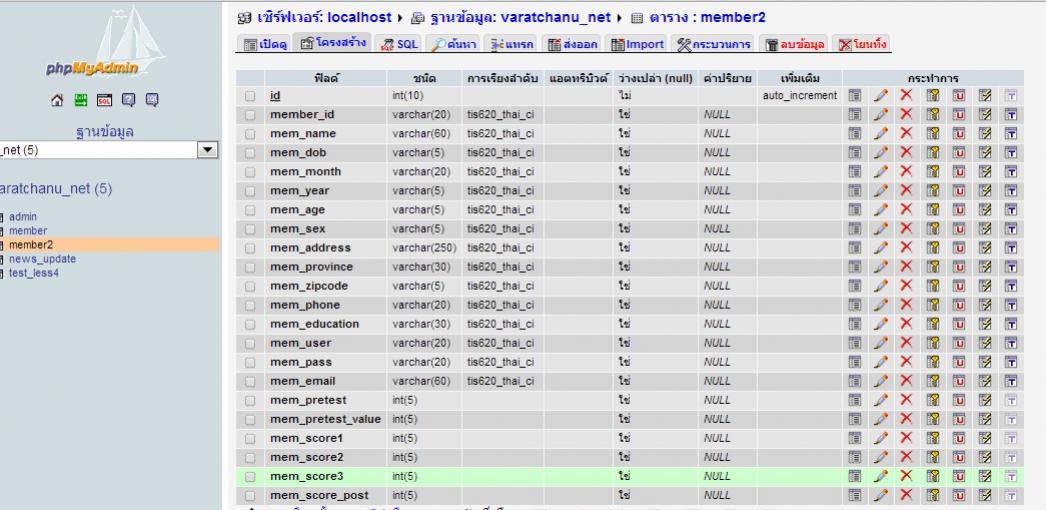Click the auto_increment cell in id row

[799, 95]
